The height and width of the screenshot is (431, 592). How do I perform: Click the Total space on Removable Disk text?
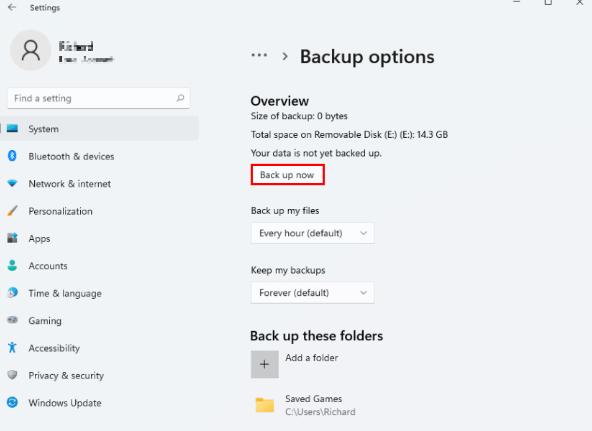tap(349, 135)
